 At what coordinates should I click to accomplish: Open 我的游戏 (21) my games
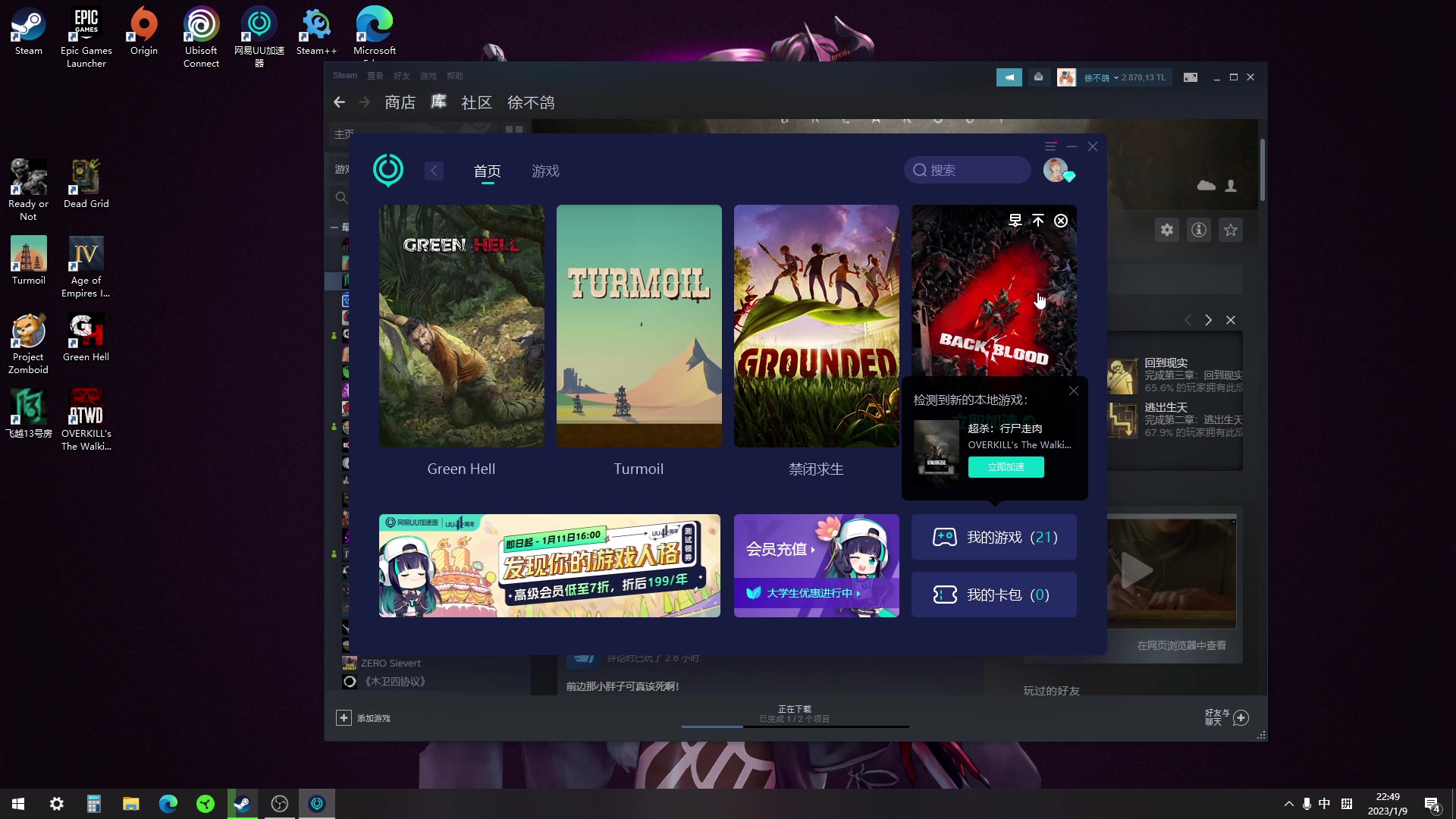click(x=994, y=538)
